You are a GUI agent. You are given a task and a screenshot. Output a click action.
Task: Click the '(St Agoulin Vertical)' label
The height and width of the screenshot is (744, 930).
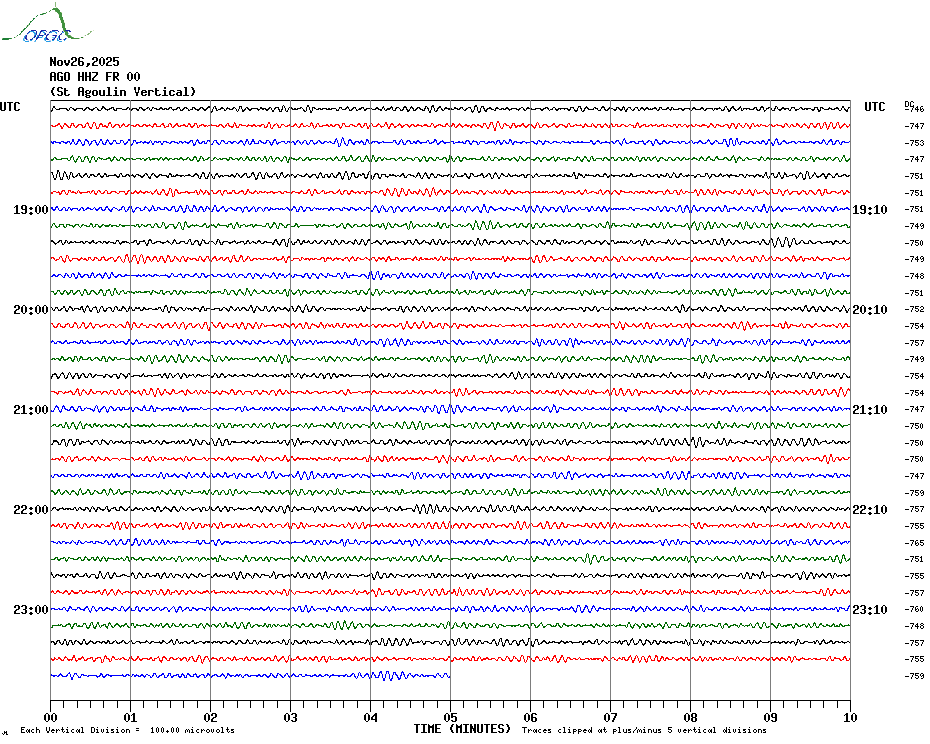pos(123,92)
